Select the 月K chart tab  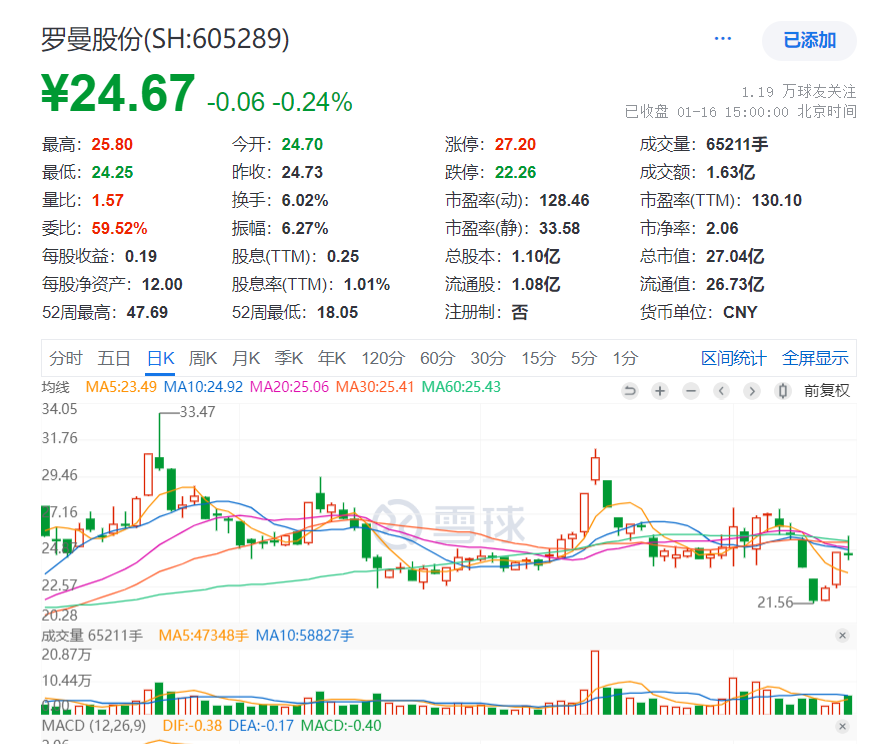tap(246, 358)
